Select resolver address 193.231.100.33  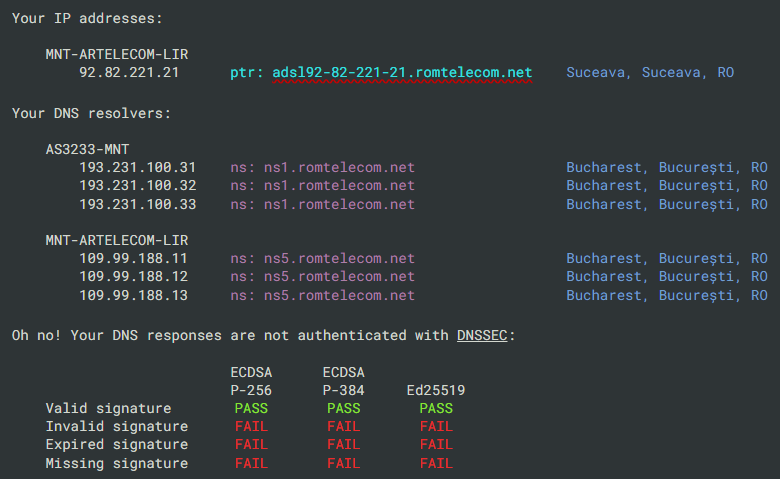click(137, 205)
